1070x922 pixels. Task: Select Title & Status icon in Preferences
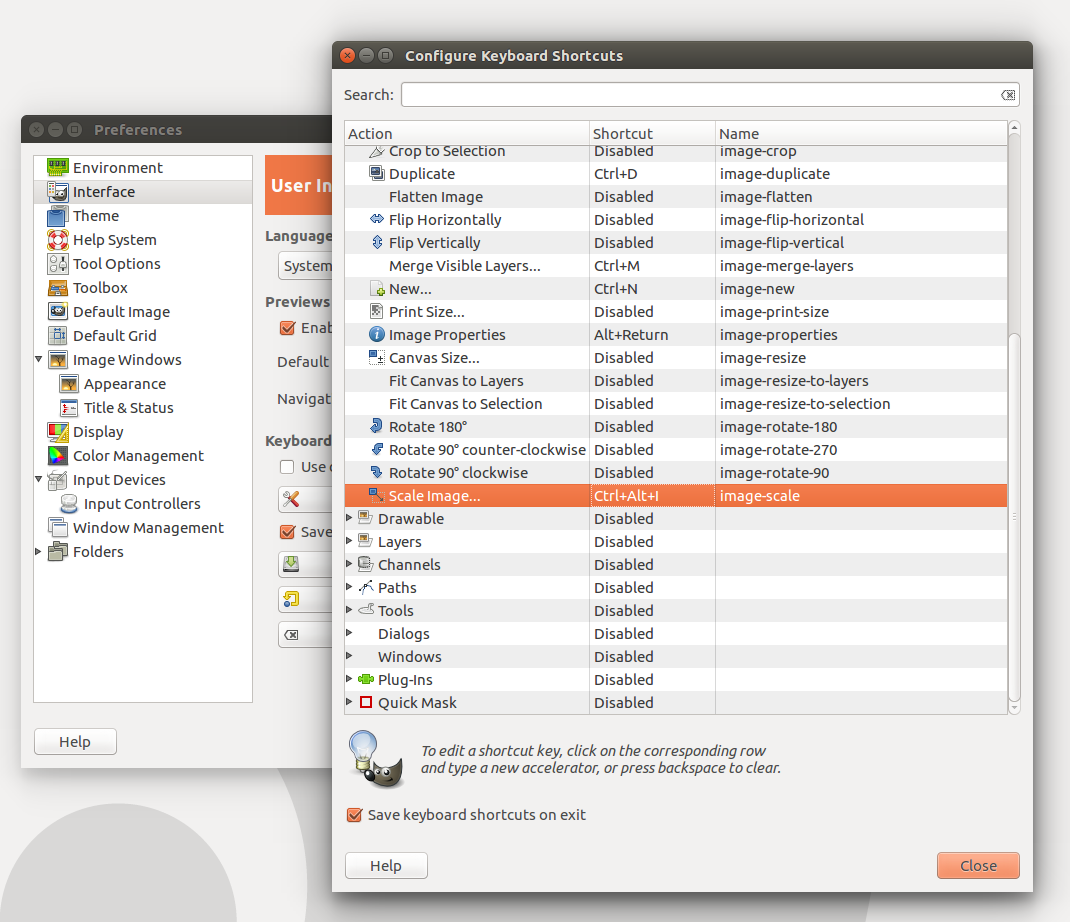pos(68,408)
